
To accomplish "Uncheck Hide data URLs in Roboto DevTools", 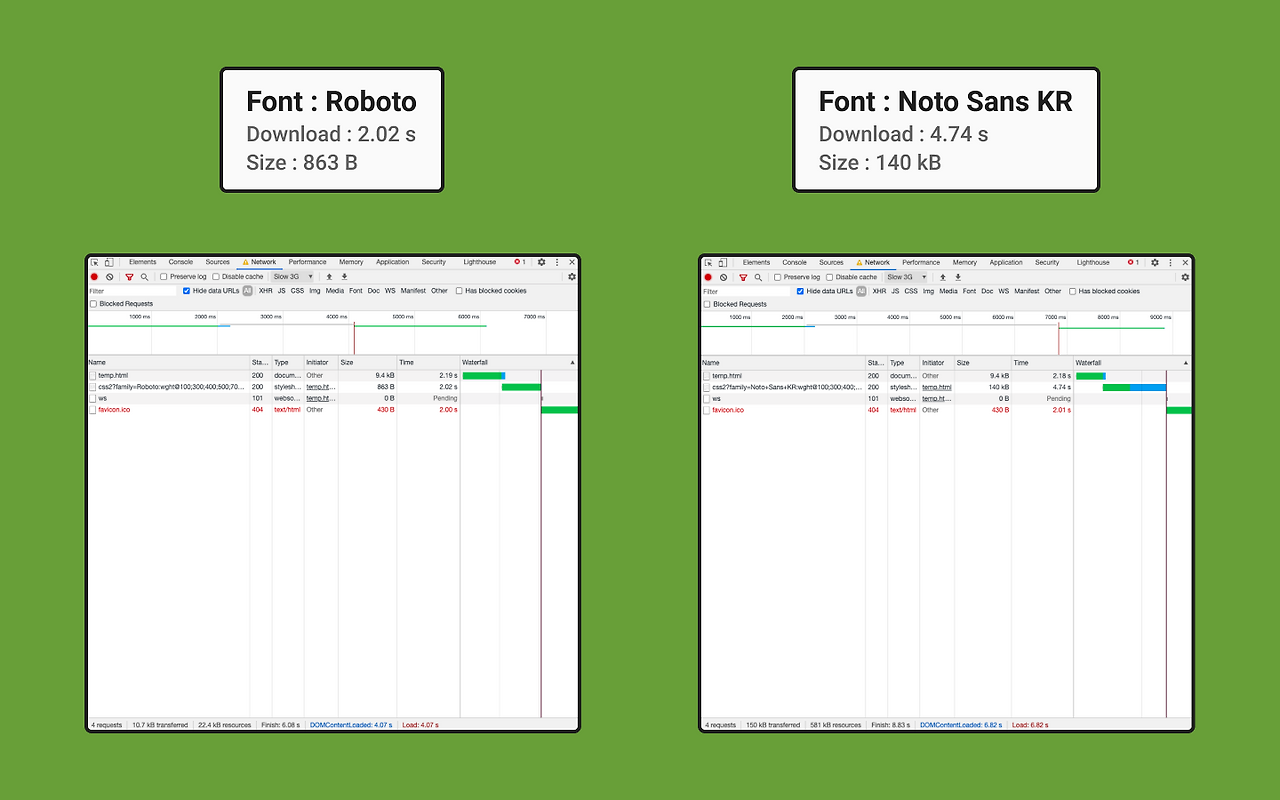I will (187, 291).
